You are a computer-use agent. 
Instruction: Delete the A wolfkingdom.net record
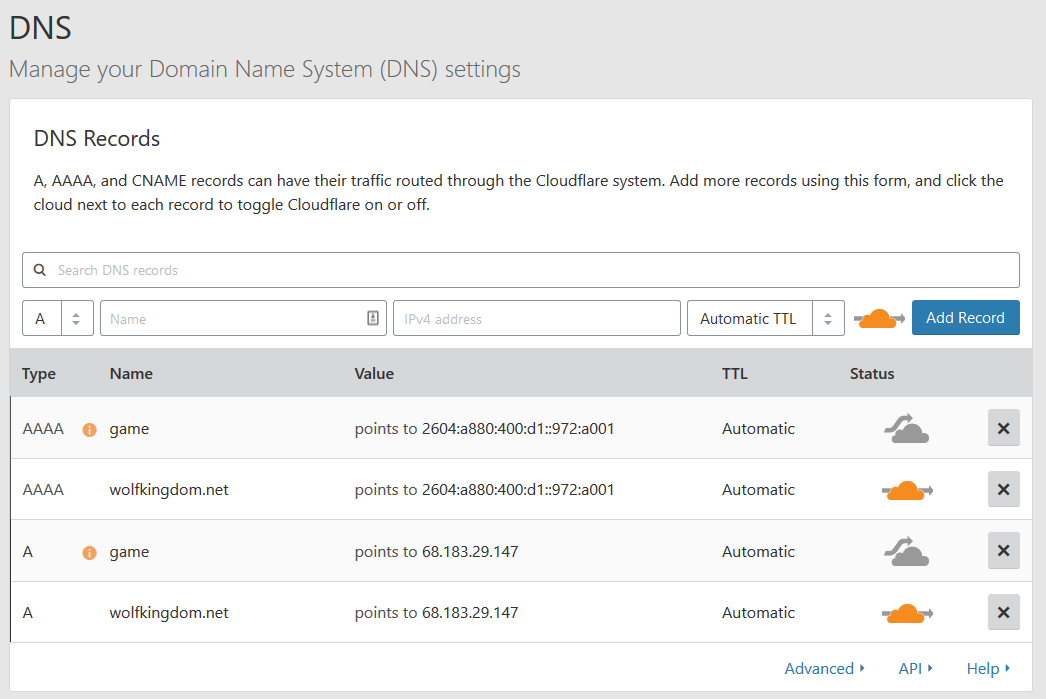point(1003,612)
